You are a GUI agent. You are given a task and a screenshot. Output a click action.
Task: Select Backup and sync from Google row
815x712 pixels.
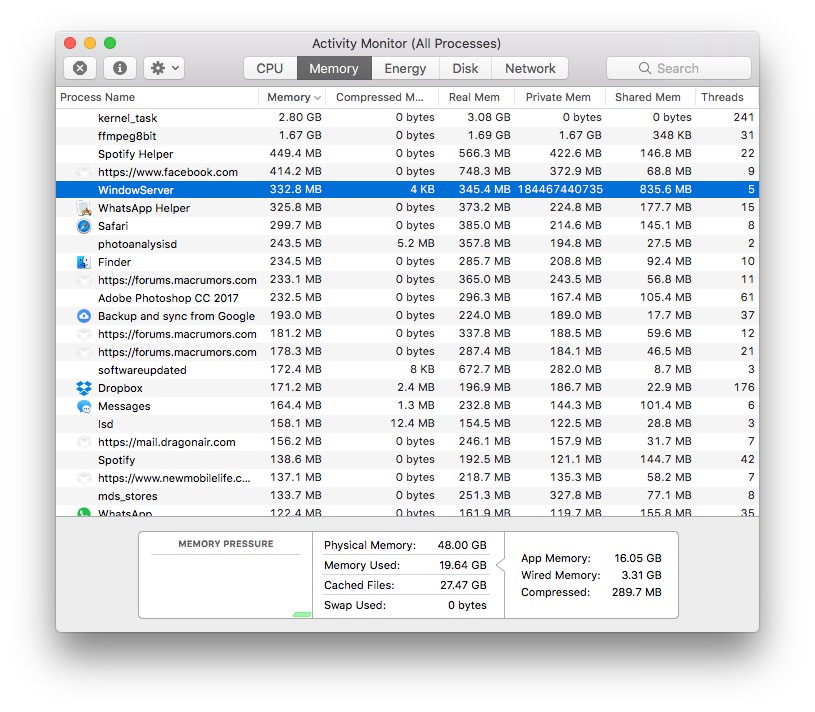pyautogui.click(x=407, y=316)
